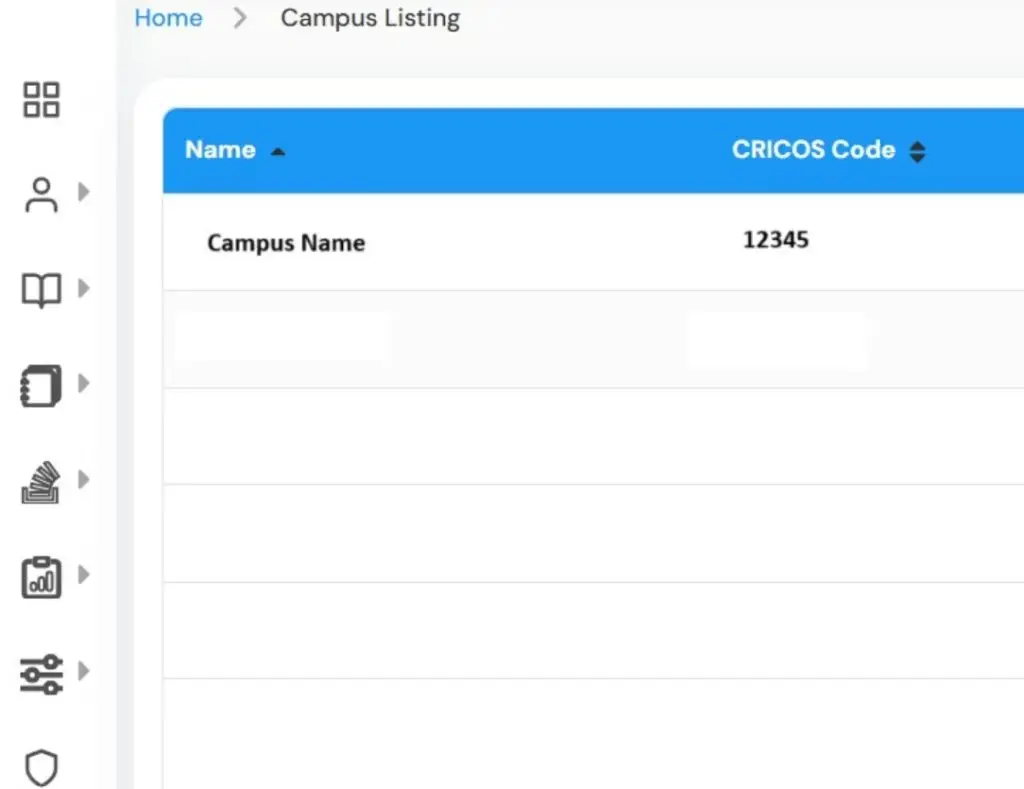
Task: Expand the arrow beside the stacked books icon
Action: 84,479
